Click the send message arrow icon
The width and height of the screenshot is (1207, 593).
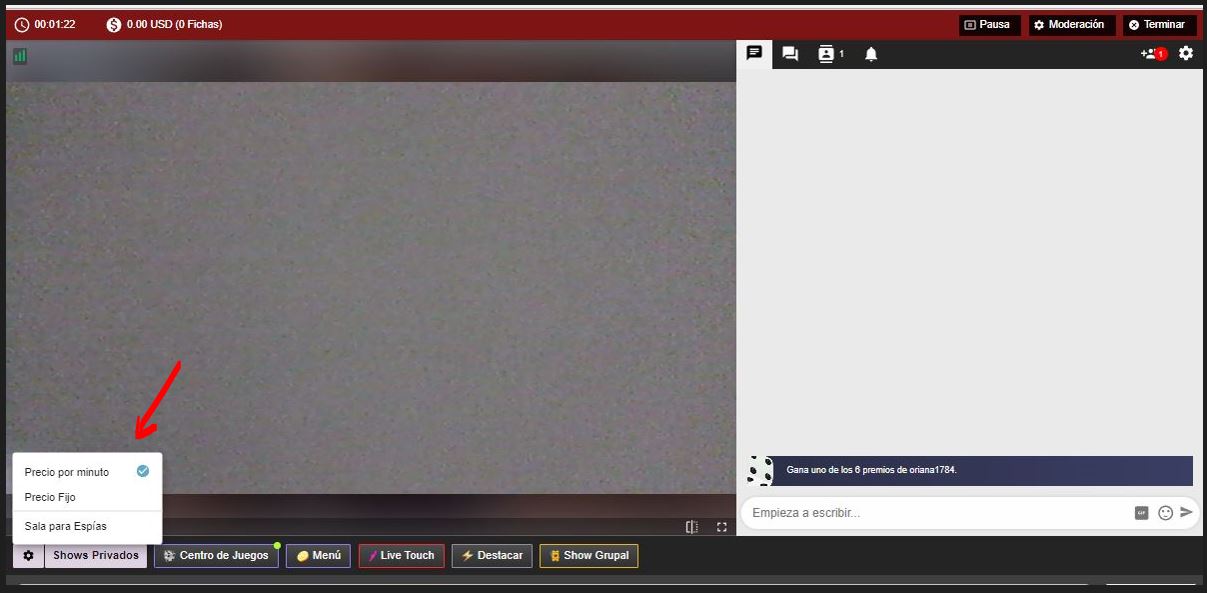pos(1187,512)
